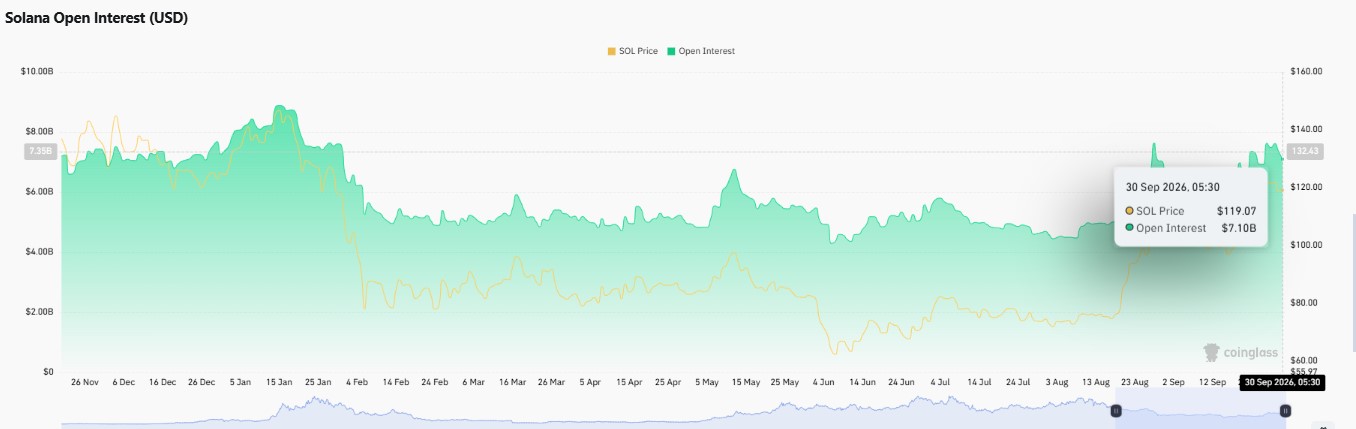Screen dimensions: 1356x429
Task: Click the 12 Sep date axis label
Action: click(1212, 382)
